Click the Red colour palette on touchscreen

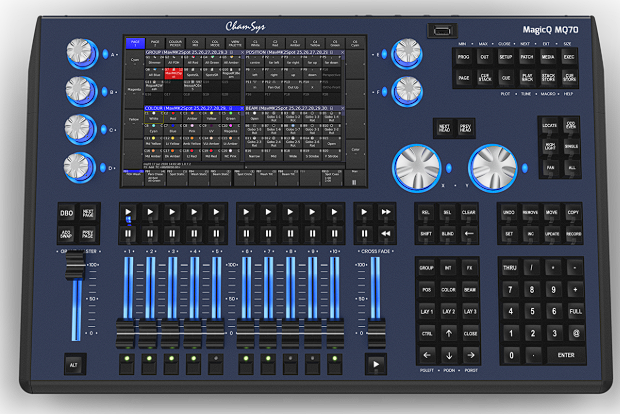pyautogui.click(x=173, y=117)
